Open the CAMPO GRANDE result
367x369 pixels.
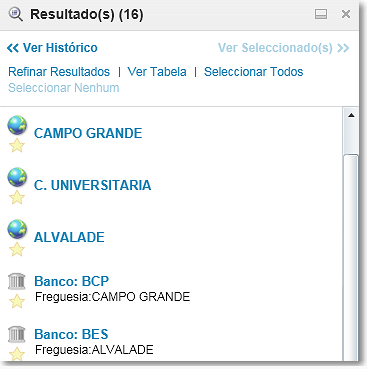pyautogui.click(x=88, y=133)
